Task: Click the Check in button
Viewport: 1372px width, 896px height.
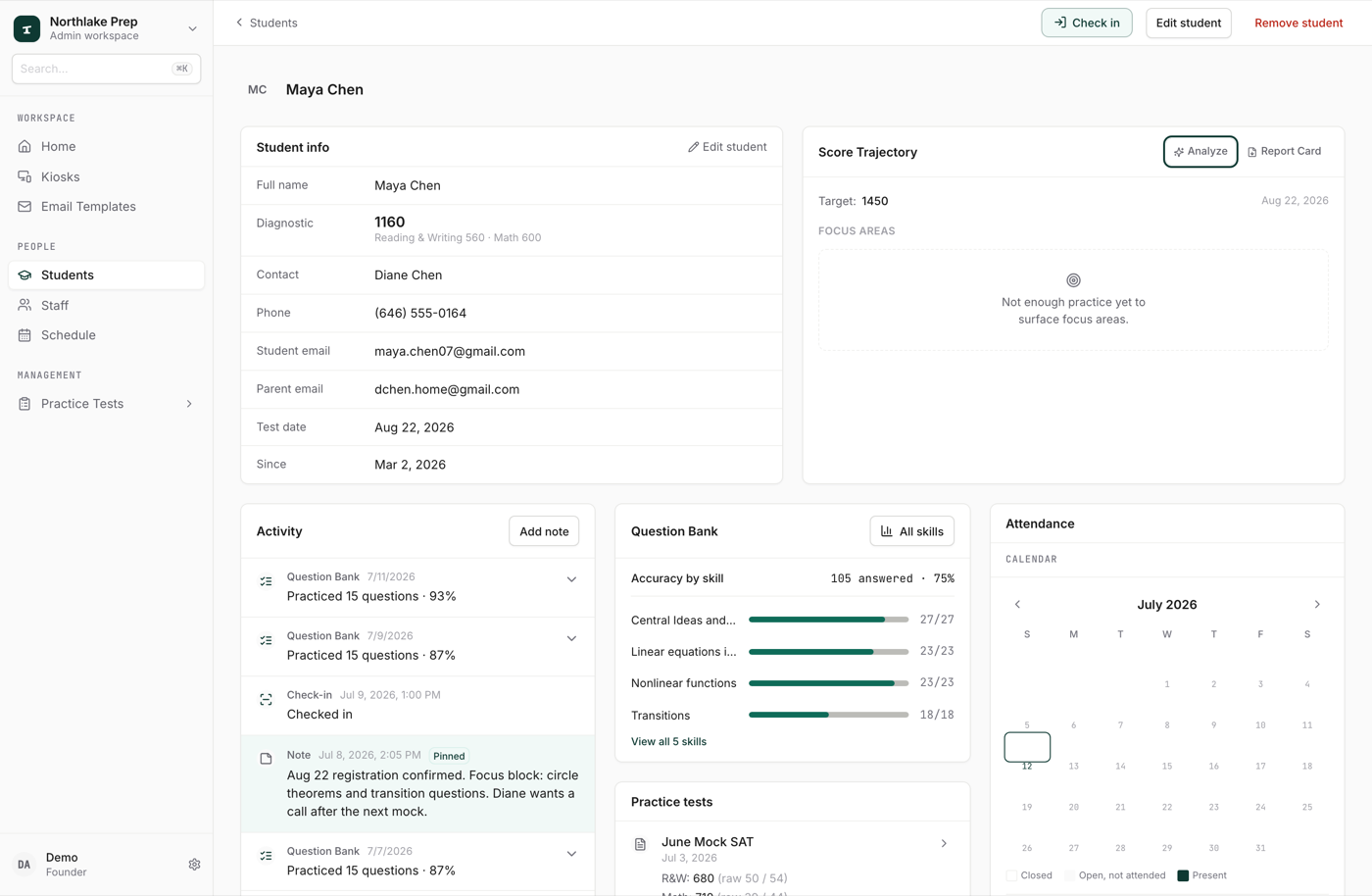Action: pyautogui.click(x=1087, y=23)
